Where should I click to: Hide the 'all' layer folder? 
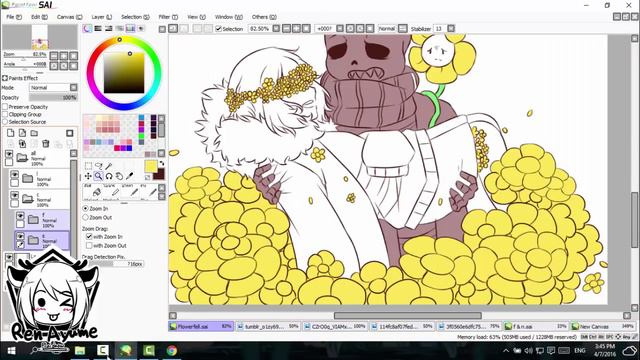[x=9, y=153]
